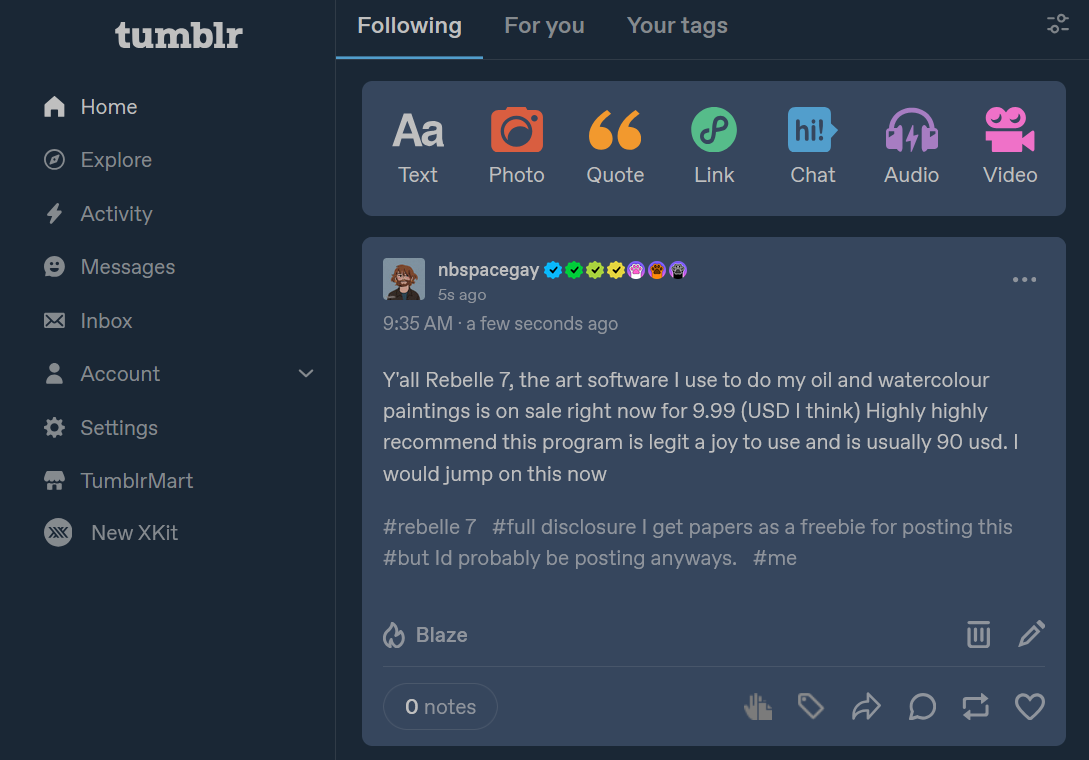This screenshot has width=1089, height=760.
Task: Switch to the For you tab
Action: (544, 26)
